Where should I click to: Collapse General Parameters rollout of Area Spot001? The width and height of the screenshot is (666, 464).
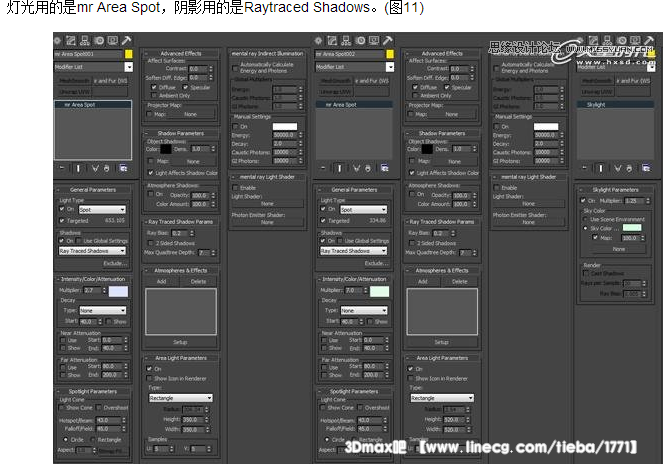pyautogui.click(x=93, y=190)
